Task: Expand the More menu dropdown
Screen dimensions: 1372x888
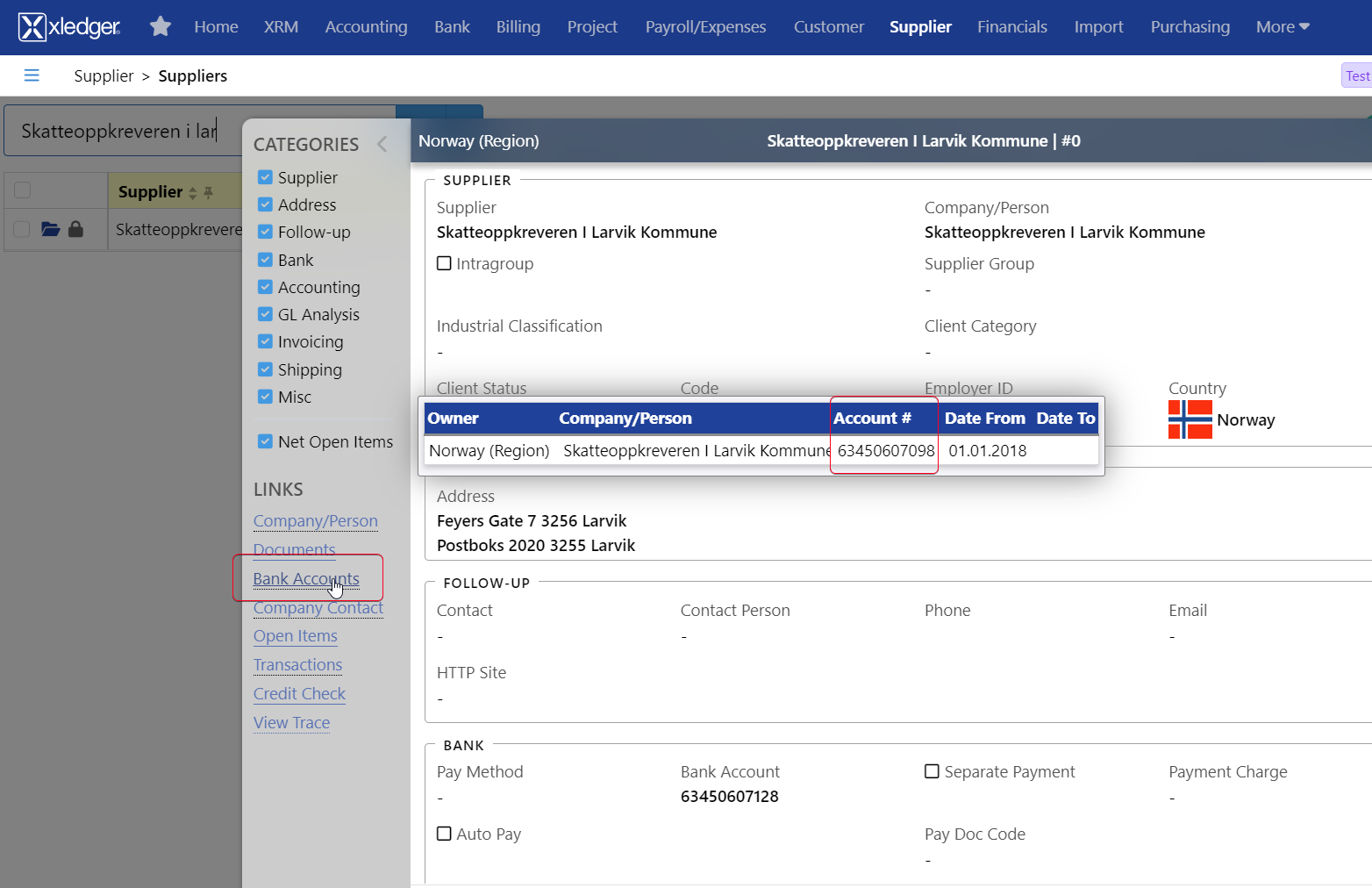Action: (1283, 27)
